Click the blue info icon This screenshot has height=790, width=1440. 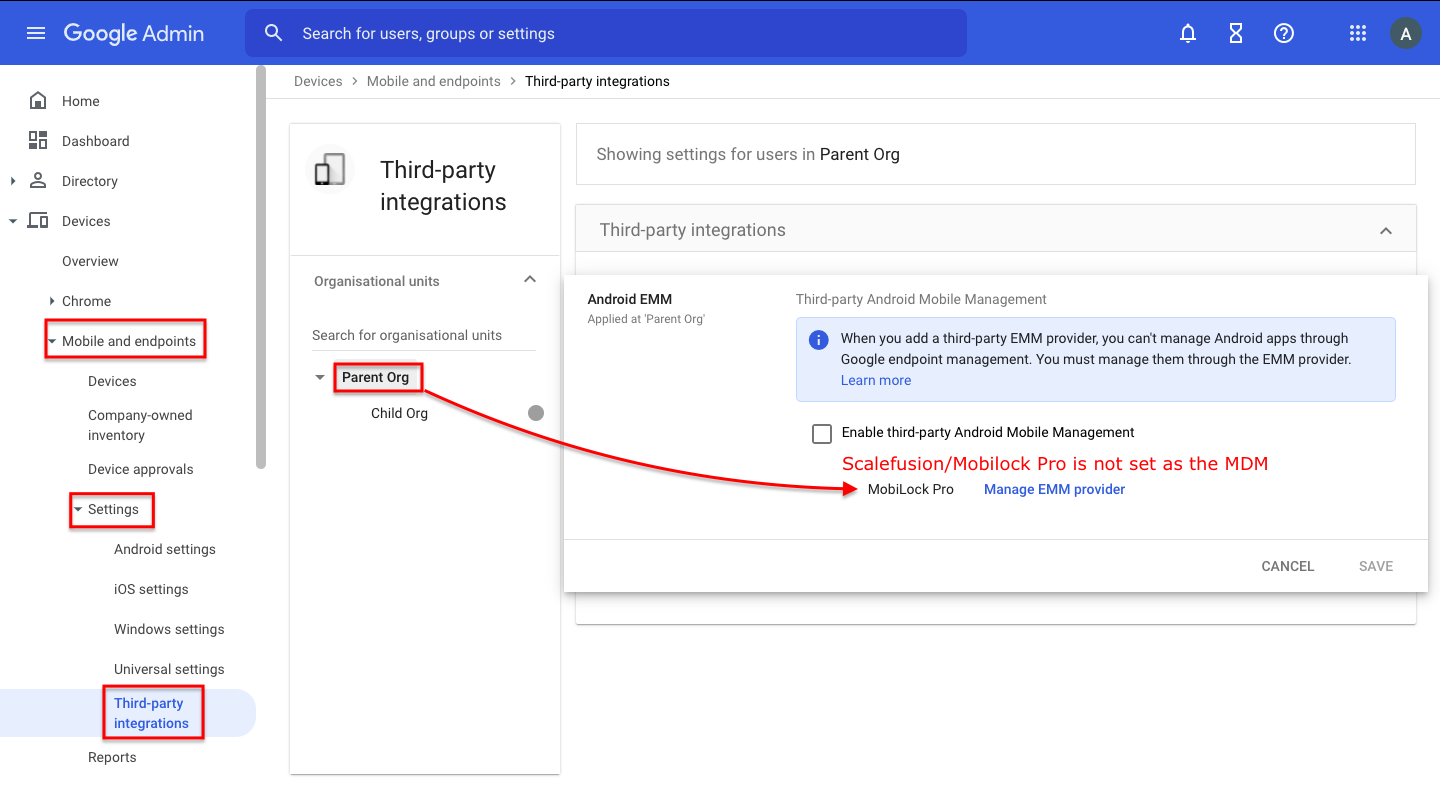[x=818, y=339]
